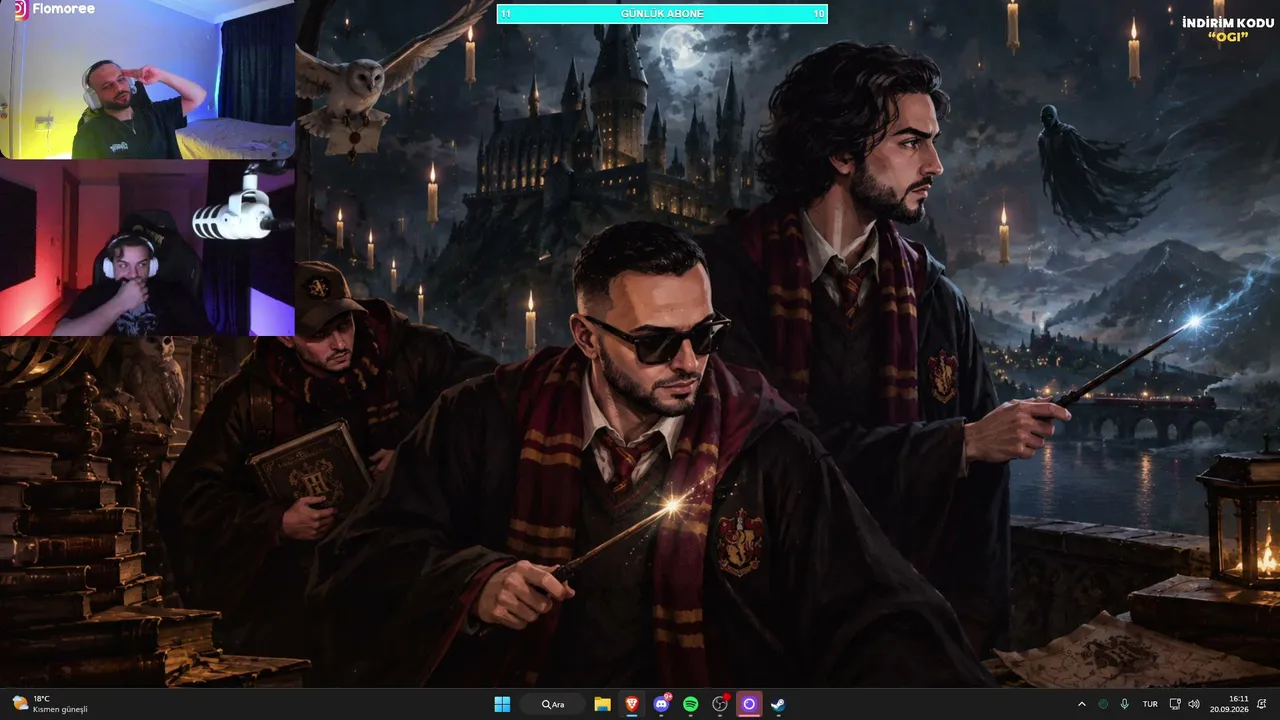1280x720 pixels.
Task: Click the microphone tray icon
Action: point(1125,704)
